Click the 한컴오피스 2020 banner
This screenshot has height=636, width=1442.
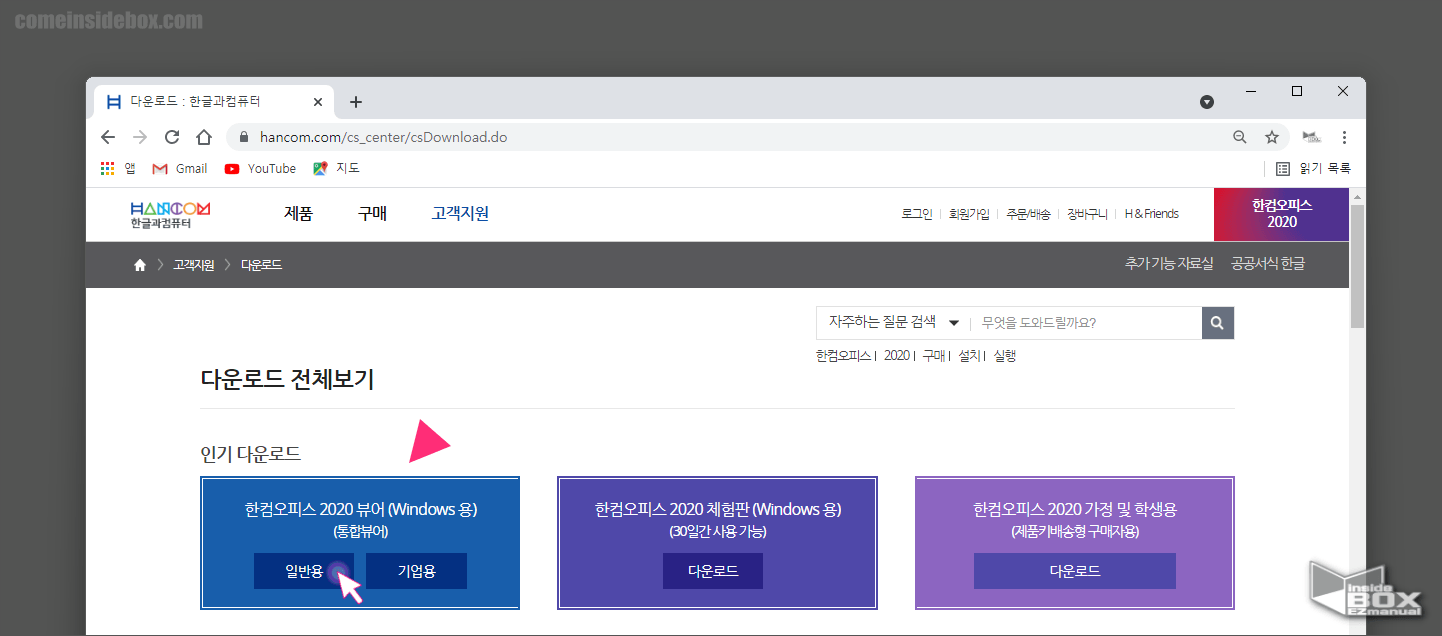point(1281,214)
